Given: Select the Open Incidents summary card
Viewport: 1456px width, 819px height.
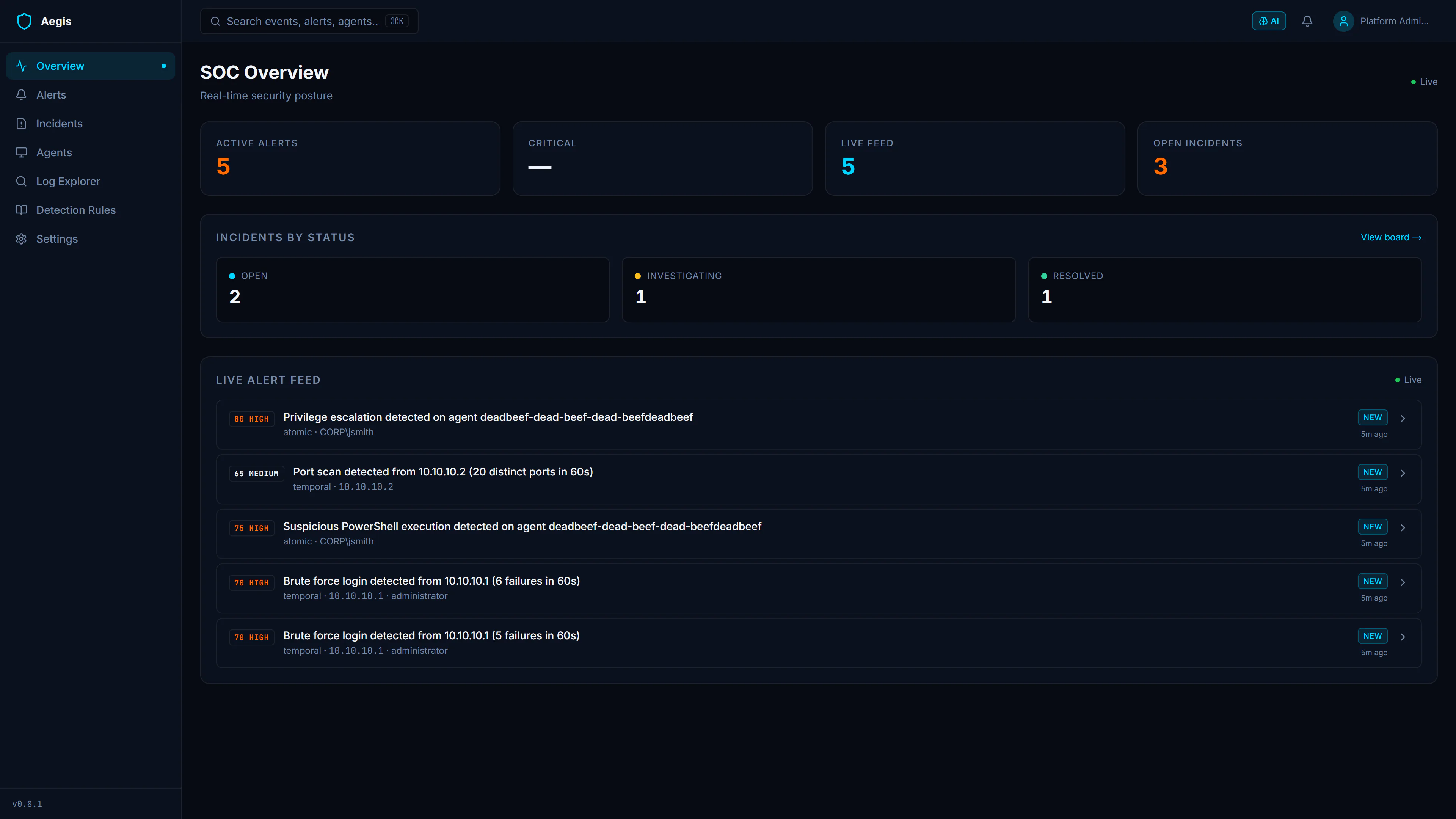Looking at the screenshot, I should pos(1288,158).
